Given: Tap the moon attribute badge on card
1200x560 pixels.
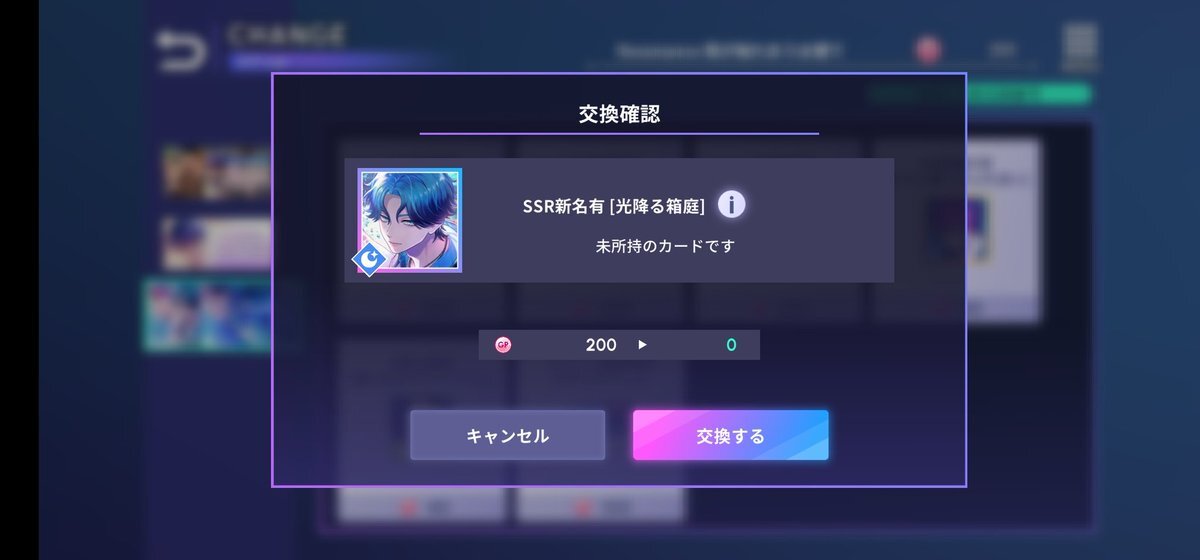Looking at the screenshot, I should [x=370, y=260].
